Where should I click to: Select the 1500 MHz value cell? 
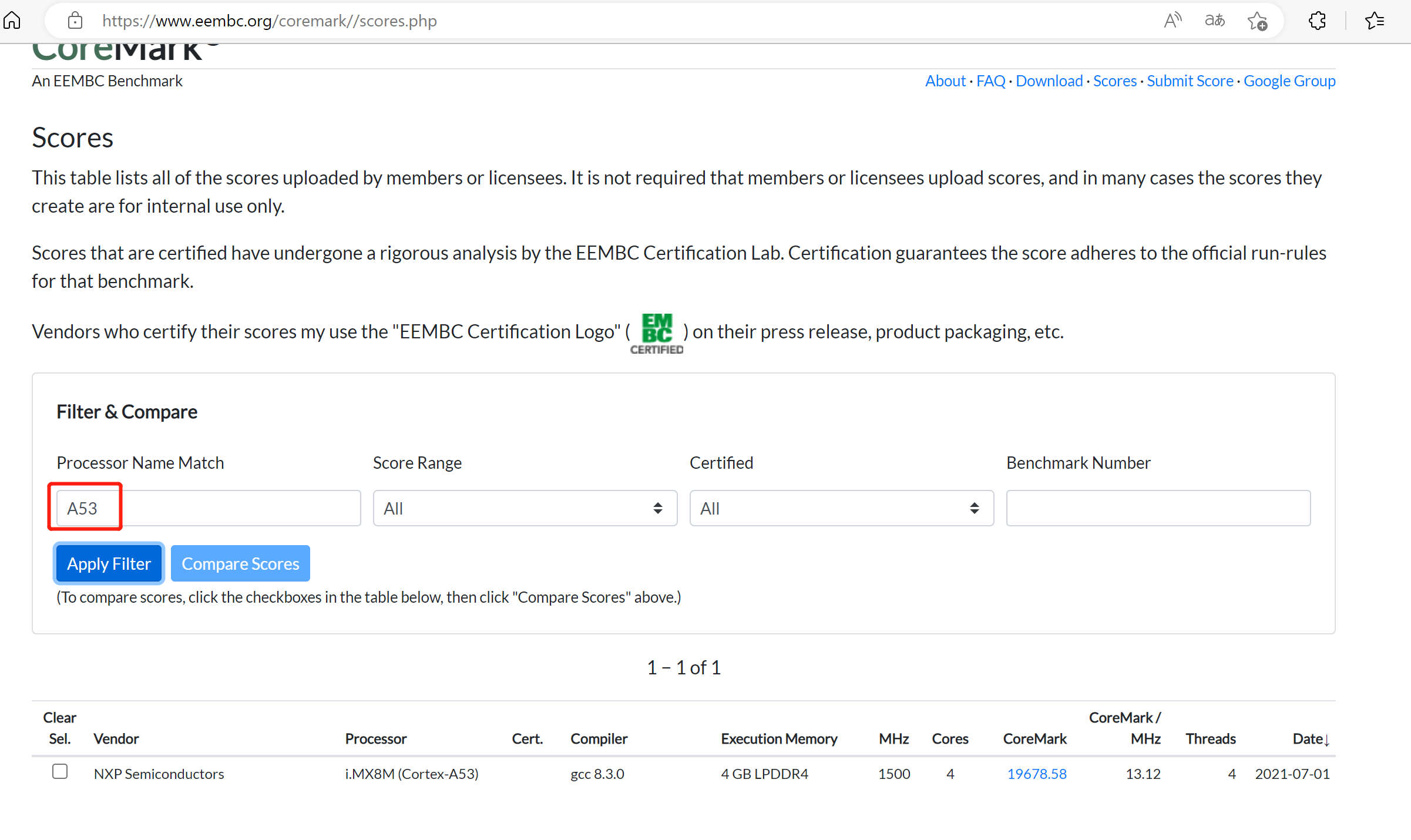coord(893,774)
